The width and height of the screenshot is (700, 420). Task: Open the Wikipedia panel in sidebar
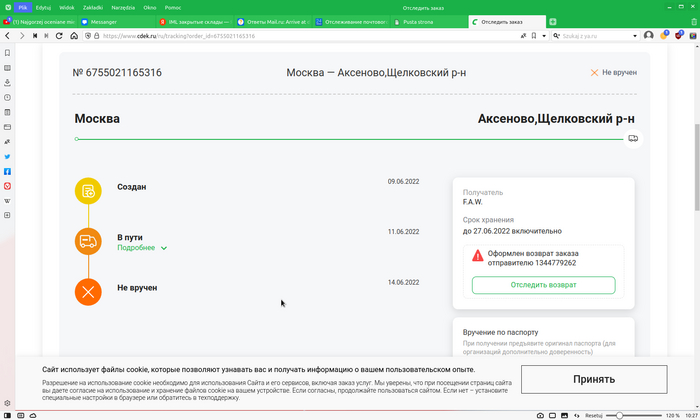[x=8, y=201]
